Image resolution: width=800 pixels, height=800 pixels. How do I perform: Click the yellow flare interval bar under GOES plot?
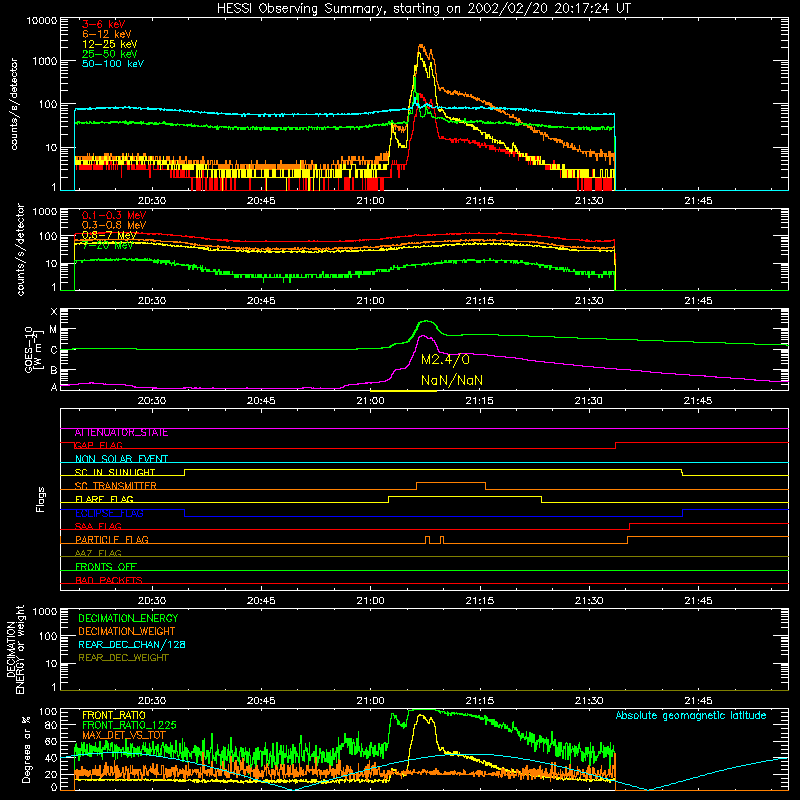pyautogui.click(x=403, y=391)
